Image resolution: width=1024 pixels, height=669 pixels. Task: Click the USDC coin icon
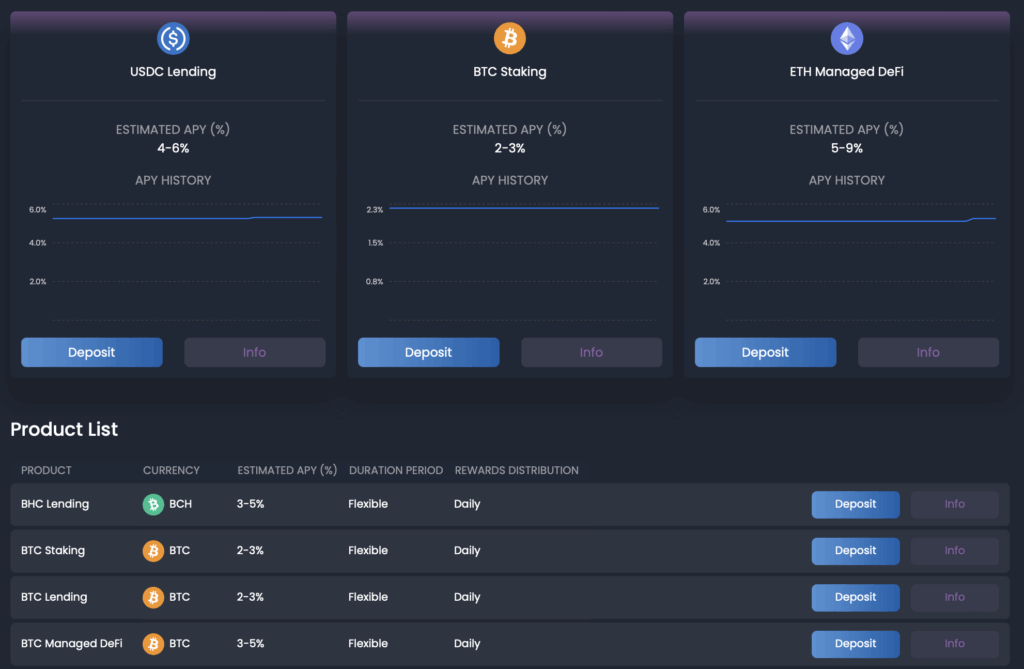(x=173, y=39)
